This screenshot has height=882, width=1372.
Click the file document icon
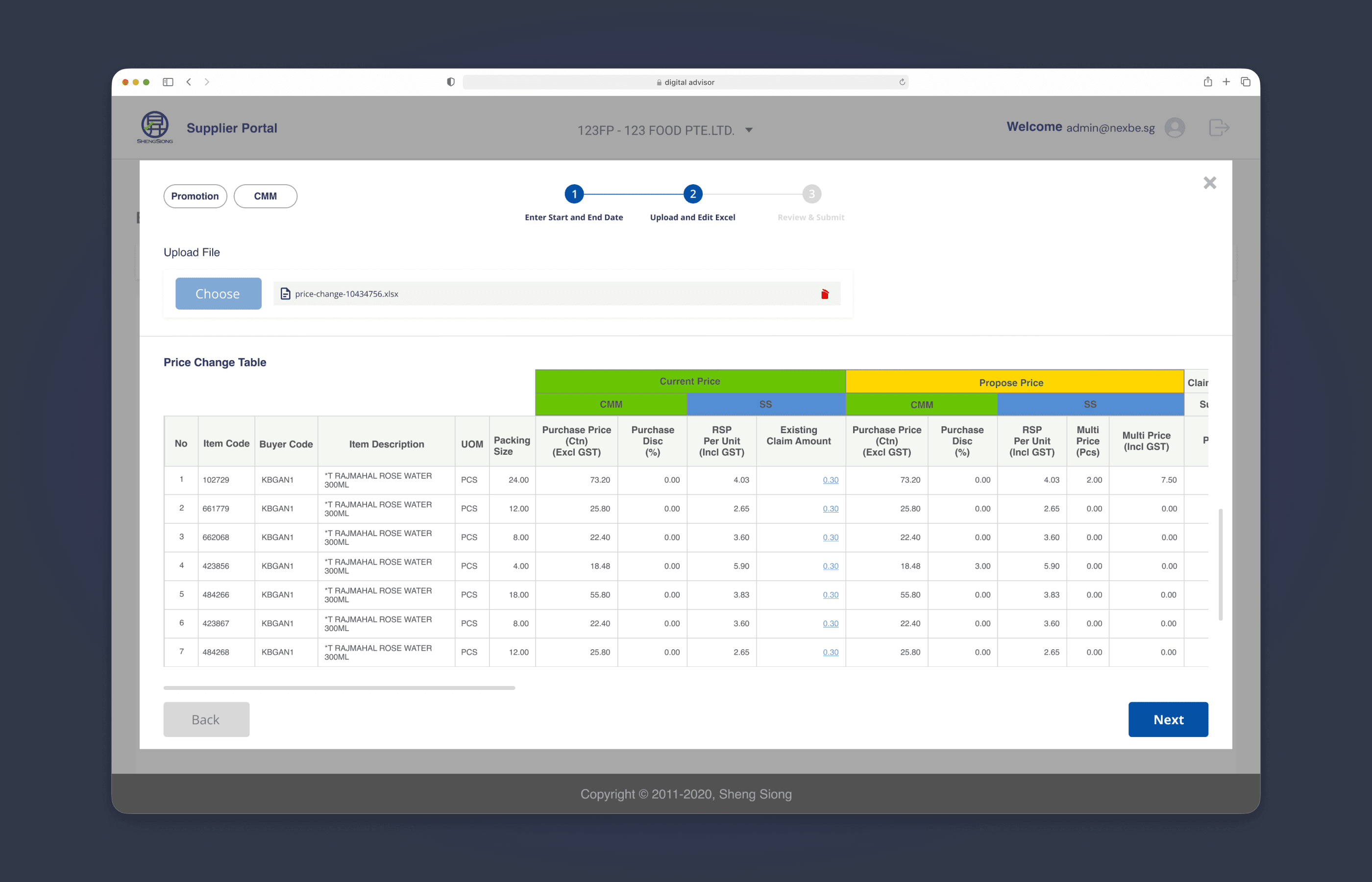coord(285,294)
